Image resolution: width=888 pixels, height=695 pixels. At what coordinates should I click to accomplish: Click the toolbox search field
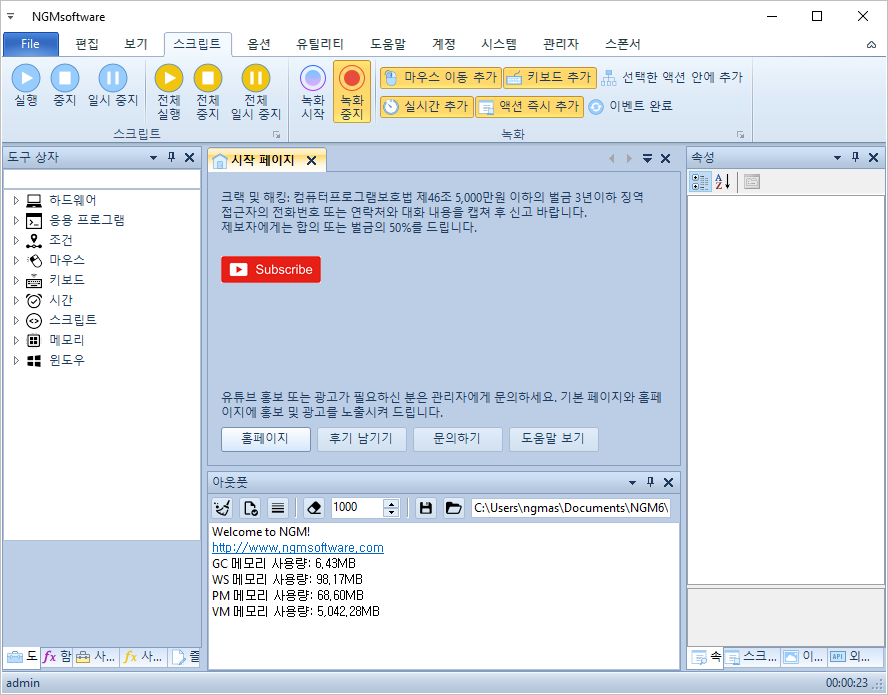coord(102,179)
